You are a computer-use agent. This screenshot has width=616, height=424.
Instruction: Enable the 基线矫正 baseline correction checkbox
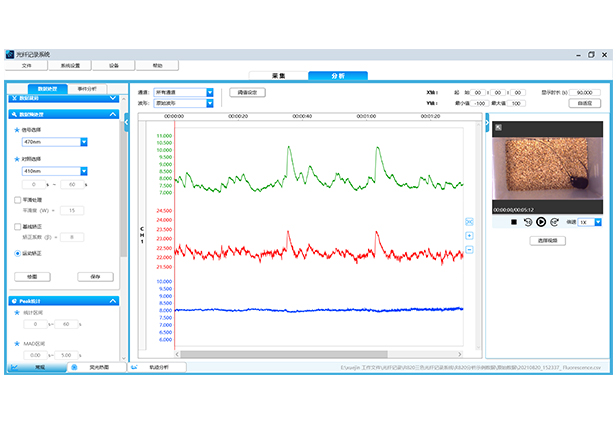[17, 227]
